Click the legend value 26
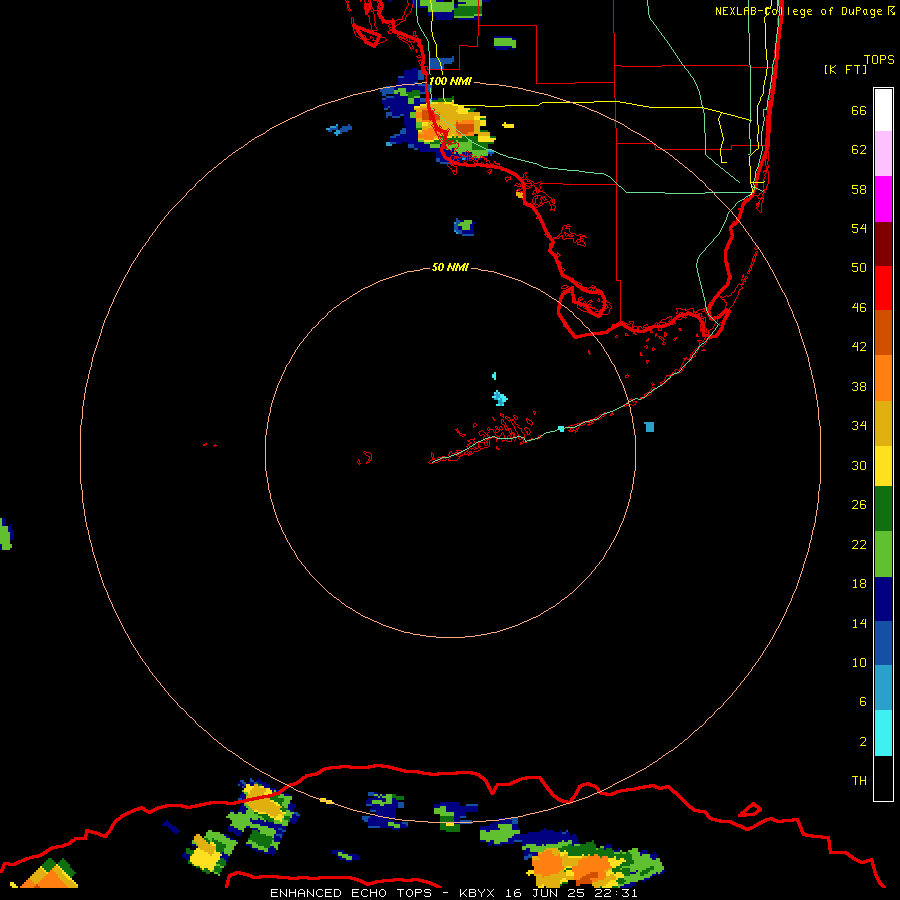This screenshot has width=900, height=900. pos(859,505)
